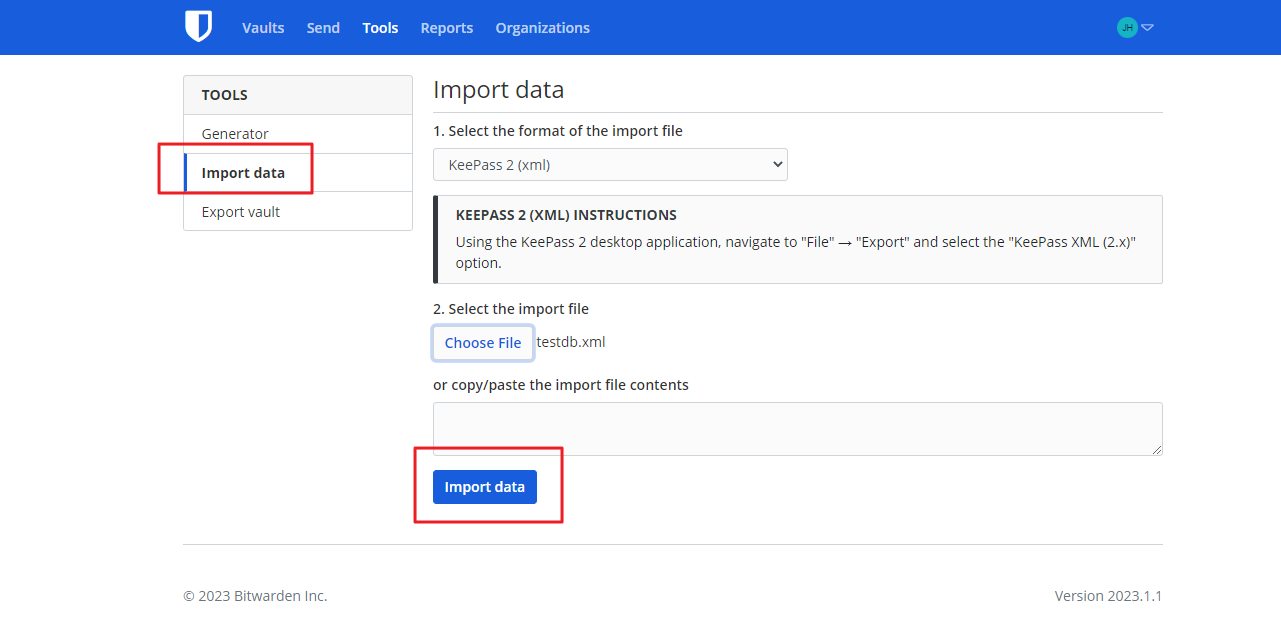Switch to Export vault
The height and width of the screenshot is (618, 1281).
[x=241, y=212]
